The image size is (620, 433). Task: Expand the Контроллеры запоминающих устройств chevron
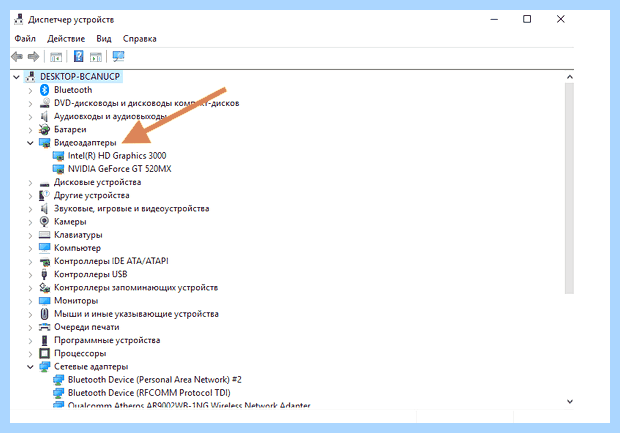click(30, 288)
